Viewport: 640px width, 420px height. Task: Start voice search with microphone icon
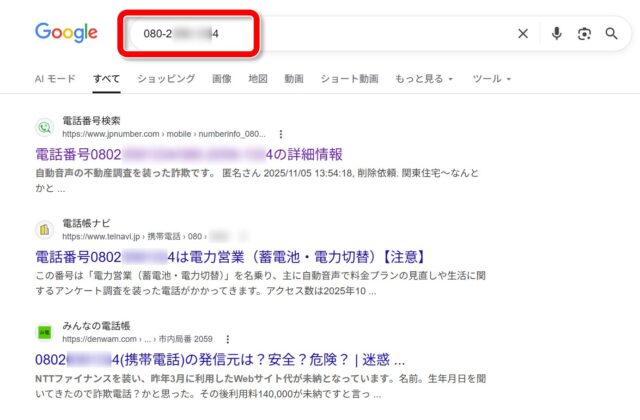[x=556, y=34]
